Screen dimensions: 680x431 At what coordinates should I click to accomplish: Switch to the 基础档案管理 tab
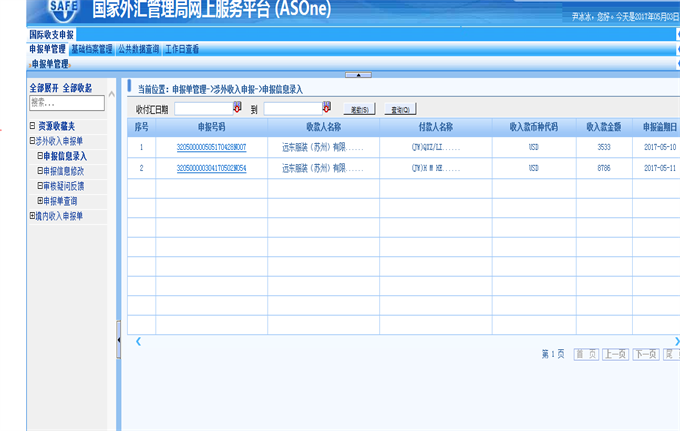click(92, 48)
